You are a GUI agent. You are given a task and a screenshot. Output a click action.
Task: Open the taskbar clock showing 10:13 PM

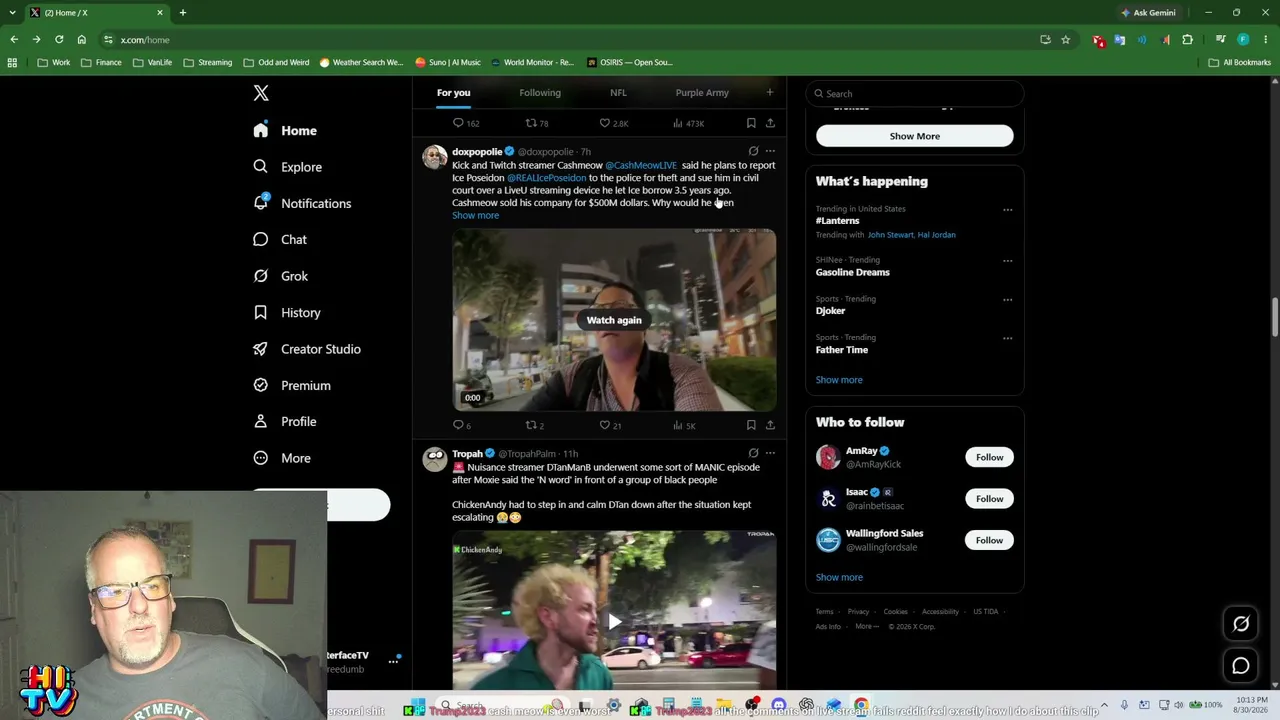click(1252, 703)
